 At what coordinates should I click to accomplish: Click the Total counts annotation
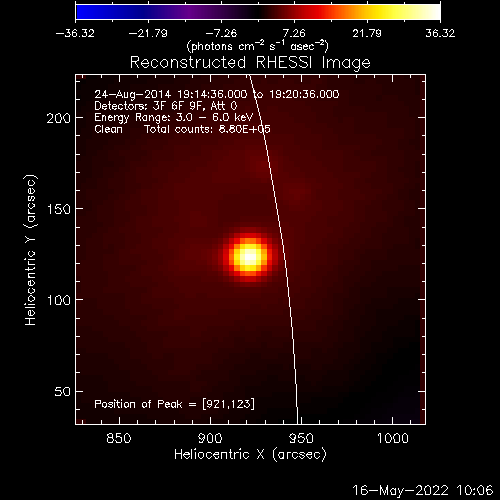(x=207, y=129)
